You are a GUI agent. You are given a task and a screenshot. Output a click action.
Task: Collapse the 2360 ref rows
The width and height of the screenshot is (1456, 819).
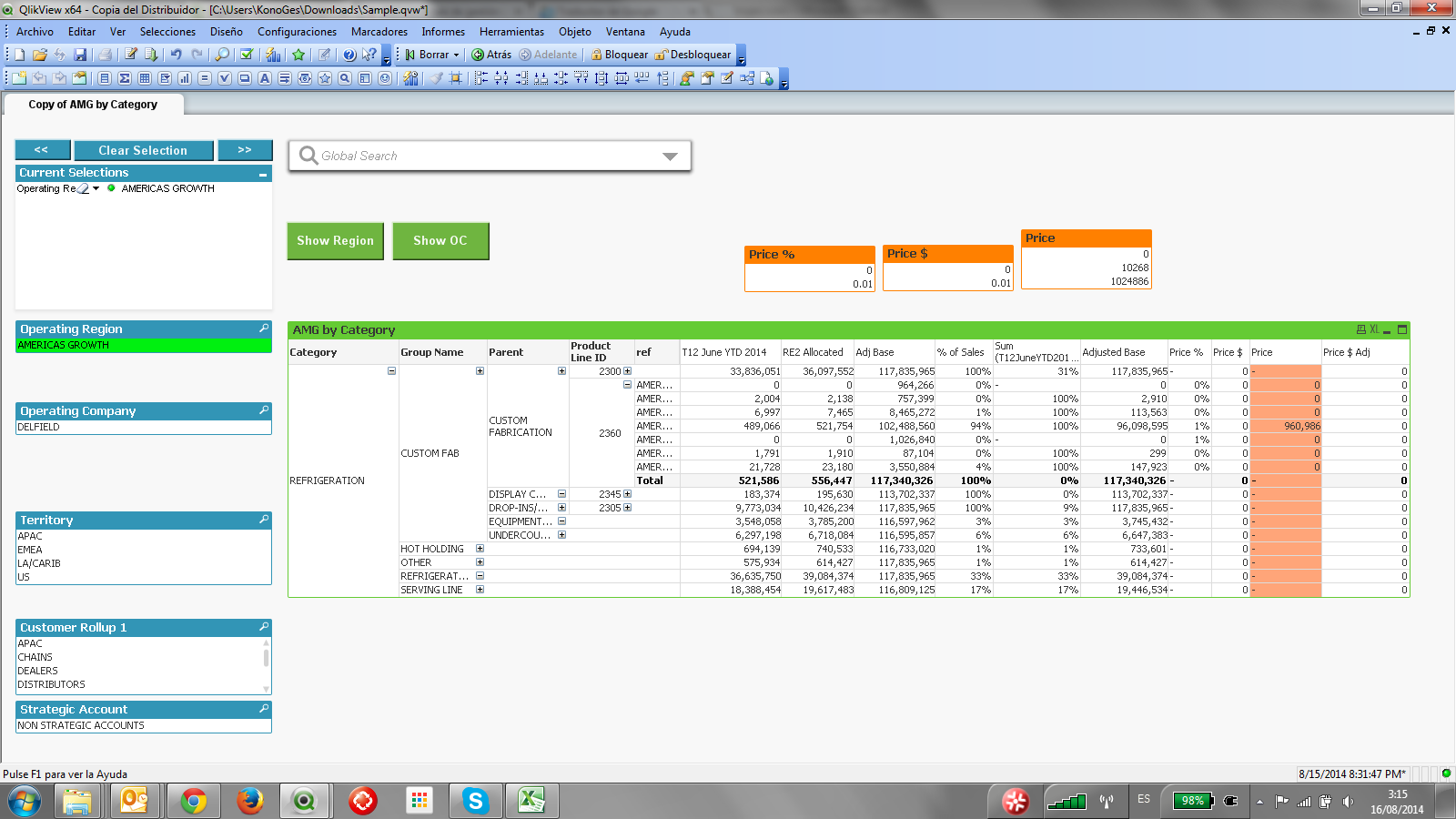click(627, 385)
